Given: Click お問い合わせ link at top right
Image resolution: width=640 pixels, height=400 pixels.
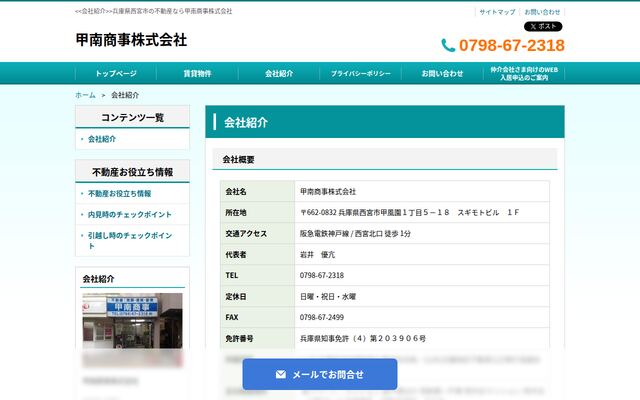Looking at the screenshot, I should coord(542,12).
